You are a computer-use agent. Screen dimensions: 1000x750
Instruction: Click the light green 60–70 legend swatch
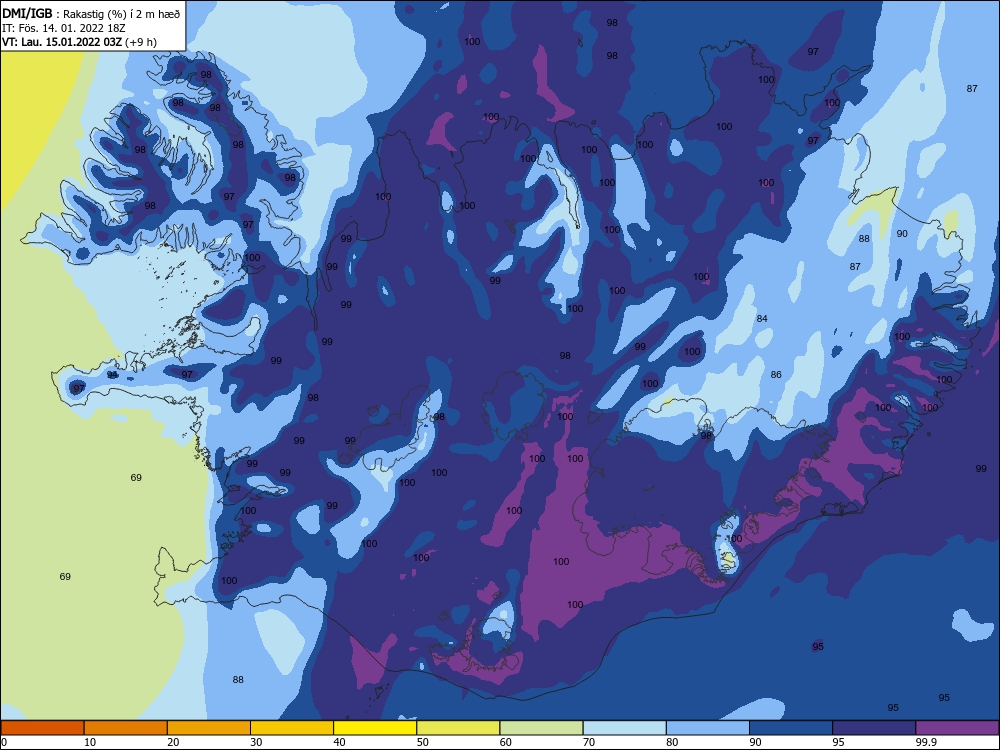tap(541, 728)
